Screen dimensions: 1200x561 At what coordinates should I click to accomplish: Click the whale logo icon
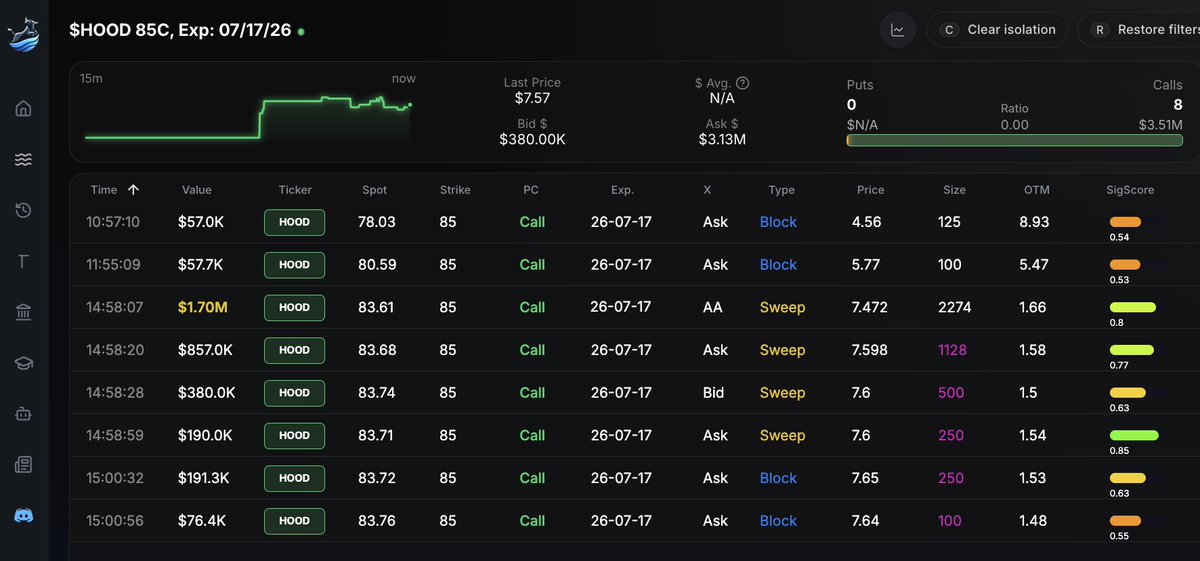click(x=24, y=33)
